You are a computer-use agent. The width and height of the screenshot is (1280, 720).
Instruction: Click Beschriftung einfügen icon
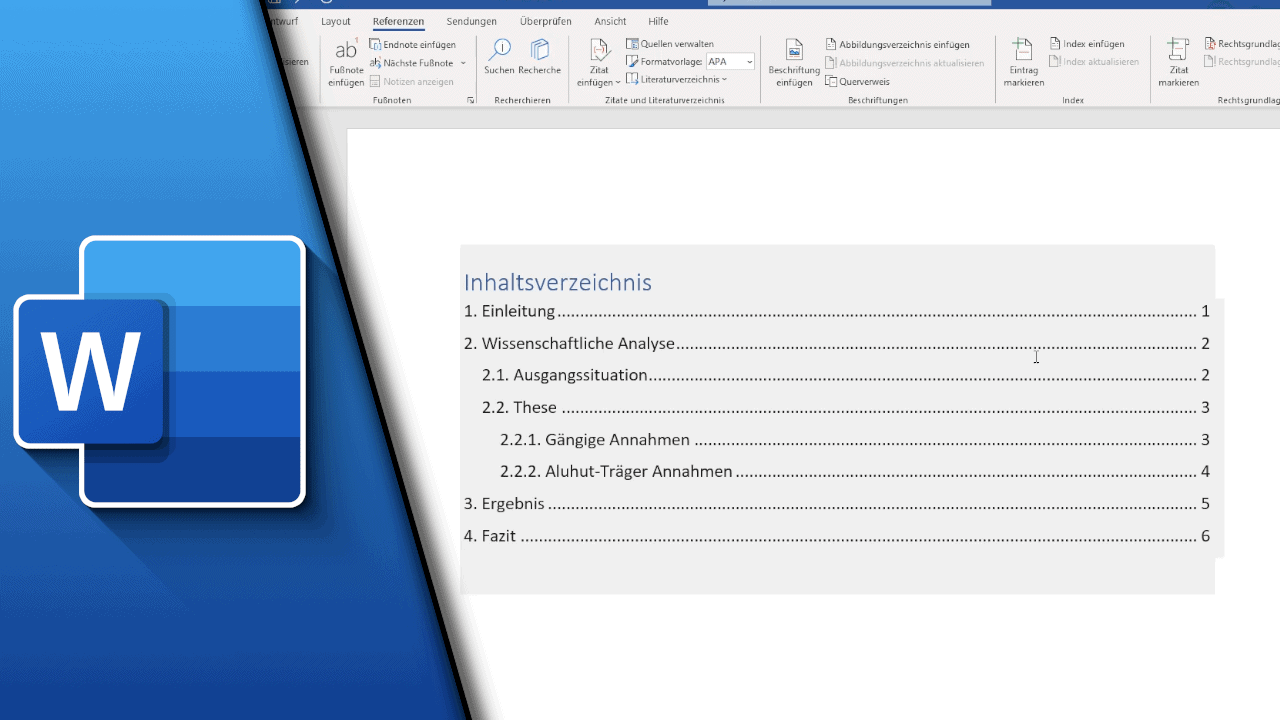794,51
